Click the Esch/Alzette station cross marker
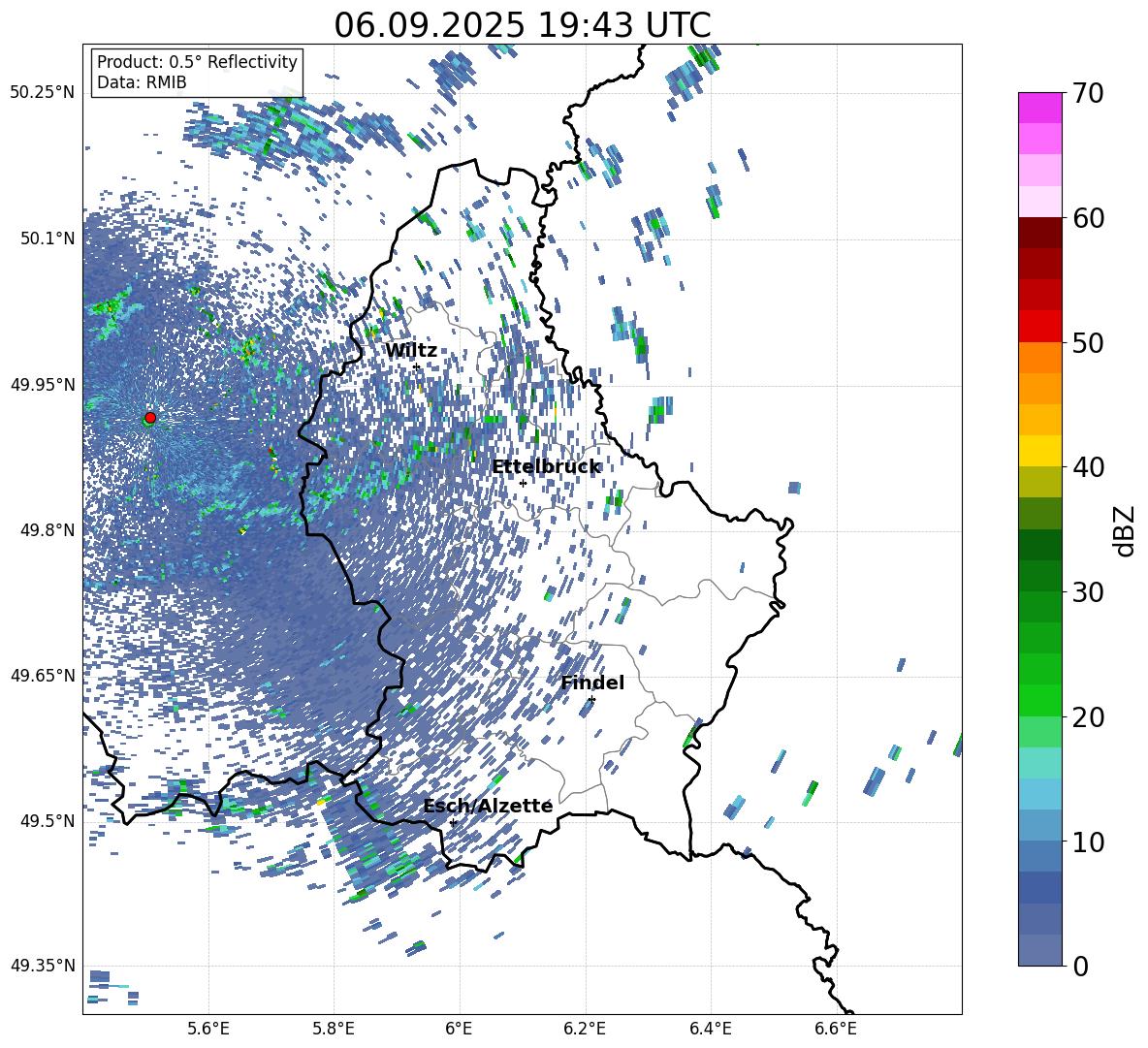The height and width of the screenshot is (1048, 1148). [x=453, y=822]
